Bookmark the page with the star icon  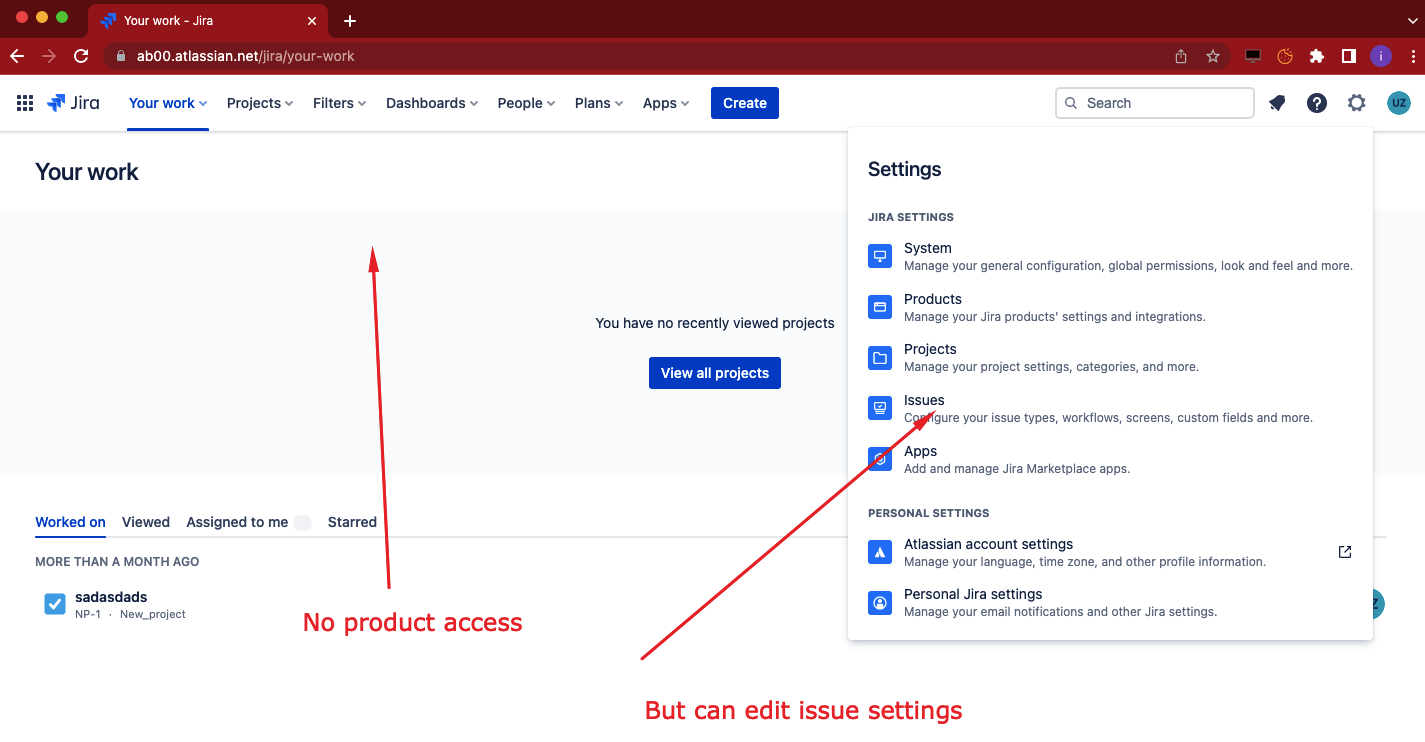pos(1213,56)
